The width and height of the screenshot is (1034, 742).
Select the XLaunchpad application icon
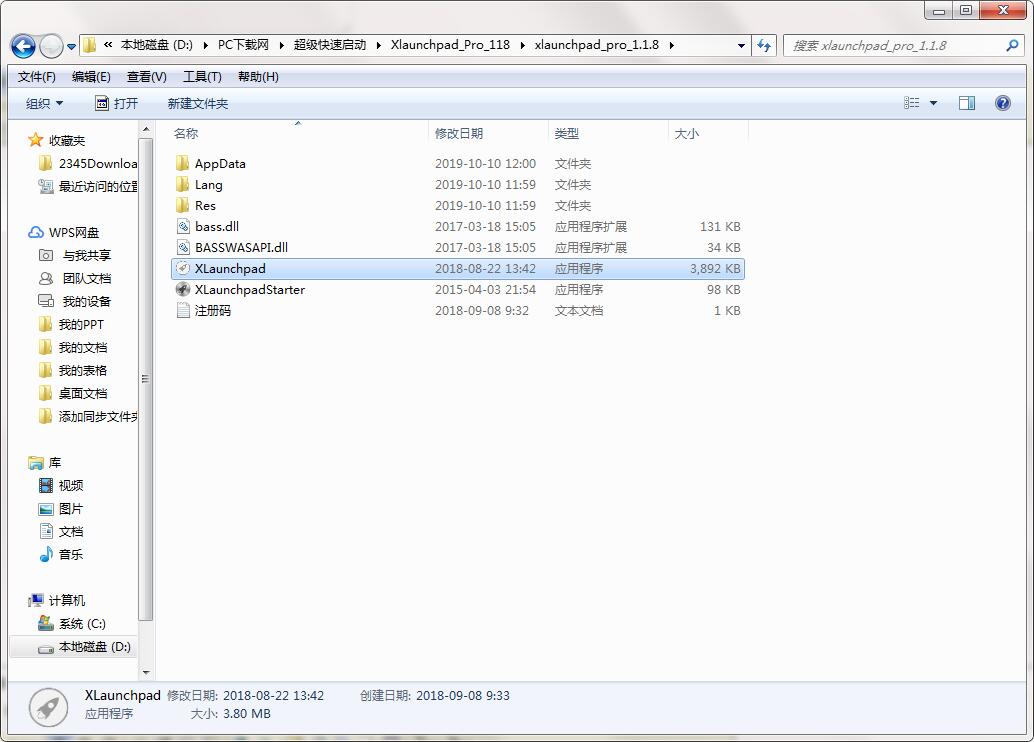(183, 268)
